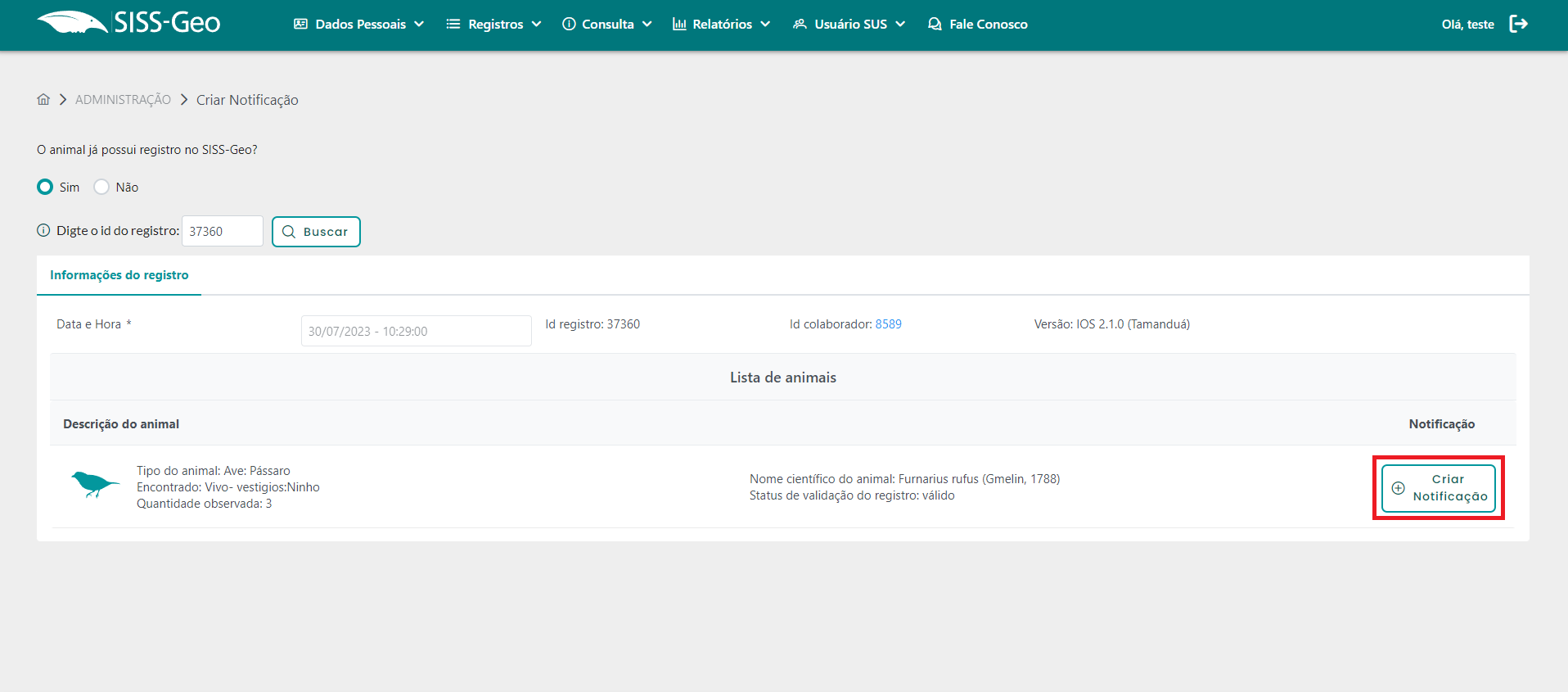
Task: Select the Não radio option
Action: (101, 187)
